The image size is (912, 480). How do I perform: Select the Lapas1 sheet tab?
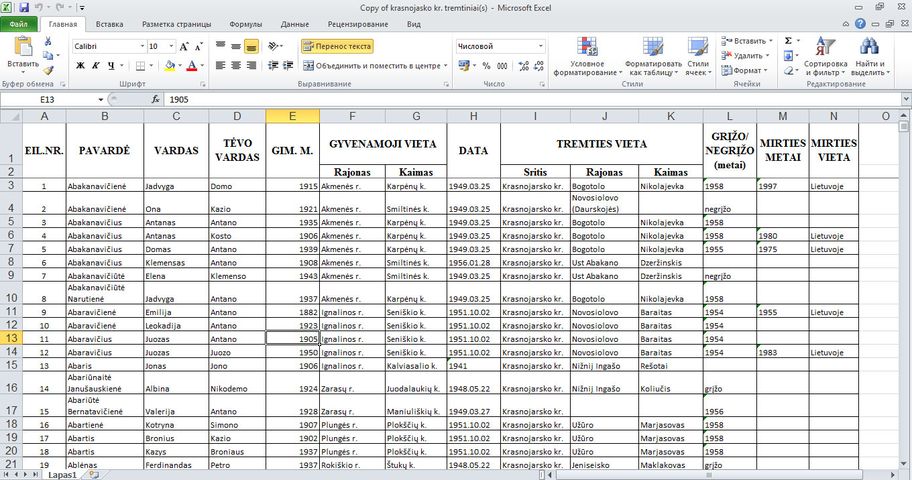tap(62, 474)
